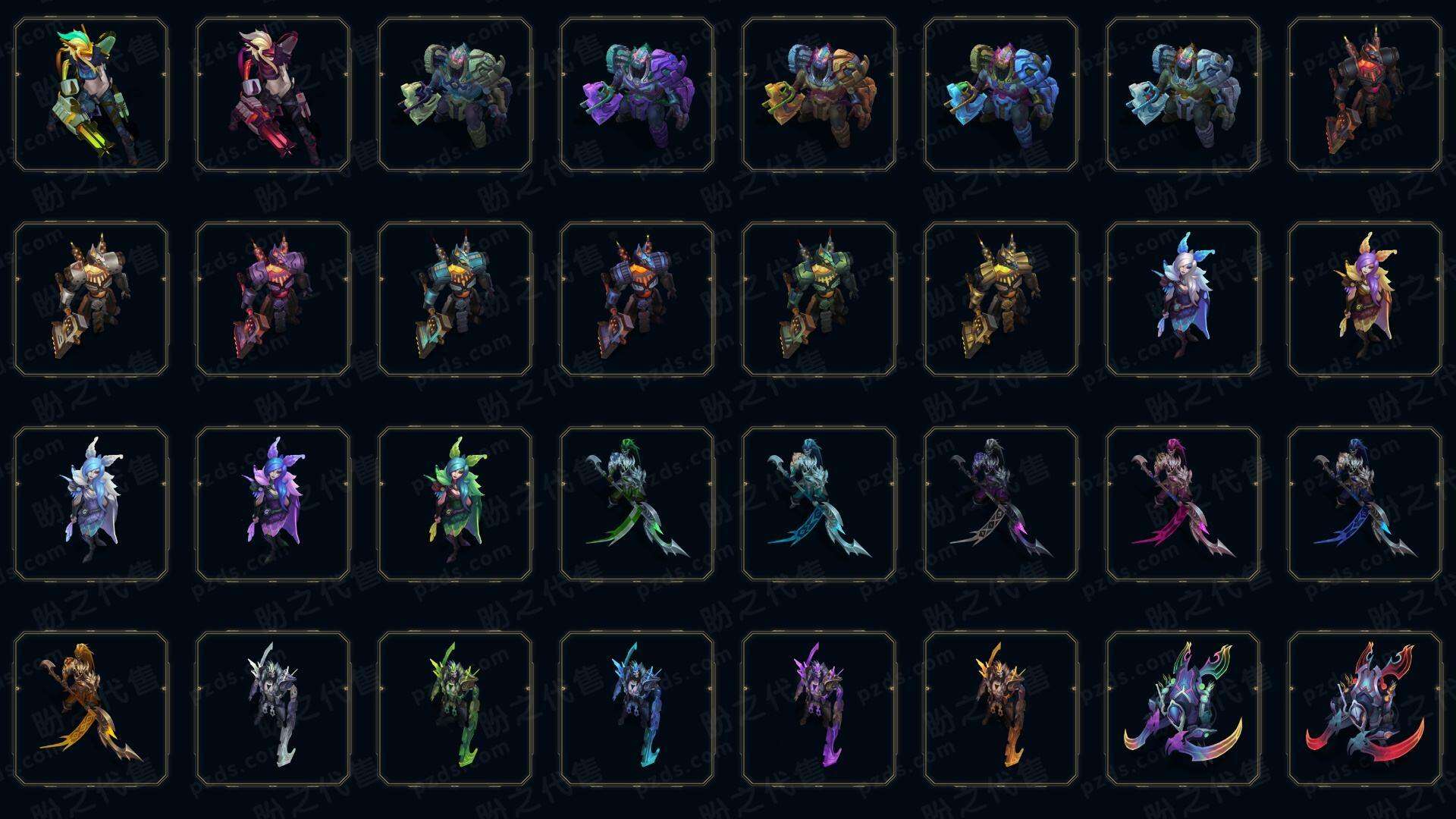Image resolution: width=1456 pixels, height=819 pixels.
Task: Choose the crimson gunner skin with white hair
Action: point(273,94)
